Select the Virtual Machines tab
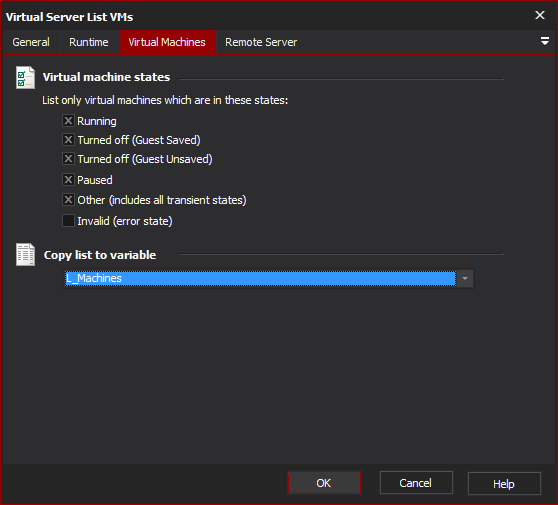The height and width of the screenshot is (505, 558). (x=167, y=42)
